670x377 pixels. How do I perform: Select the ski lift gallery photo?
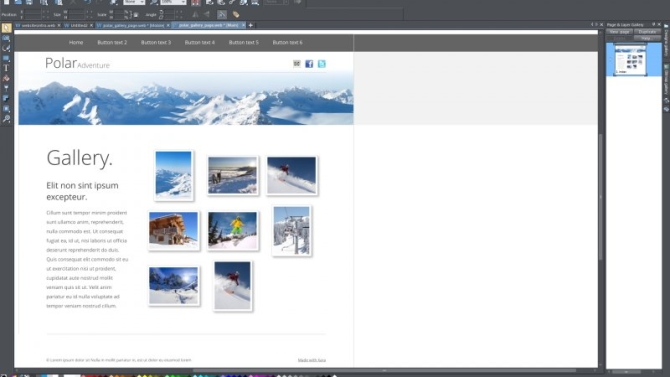tap(292, 231)
